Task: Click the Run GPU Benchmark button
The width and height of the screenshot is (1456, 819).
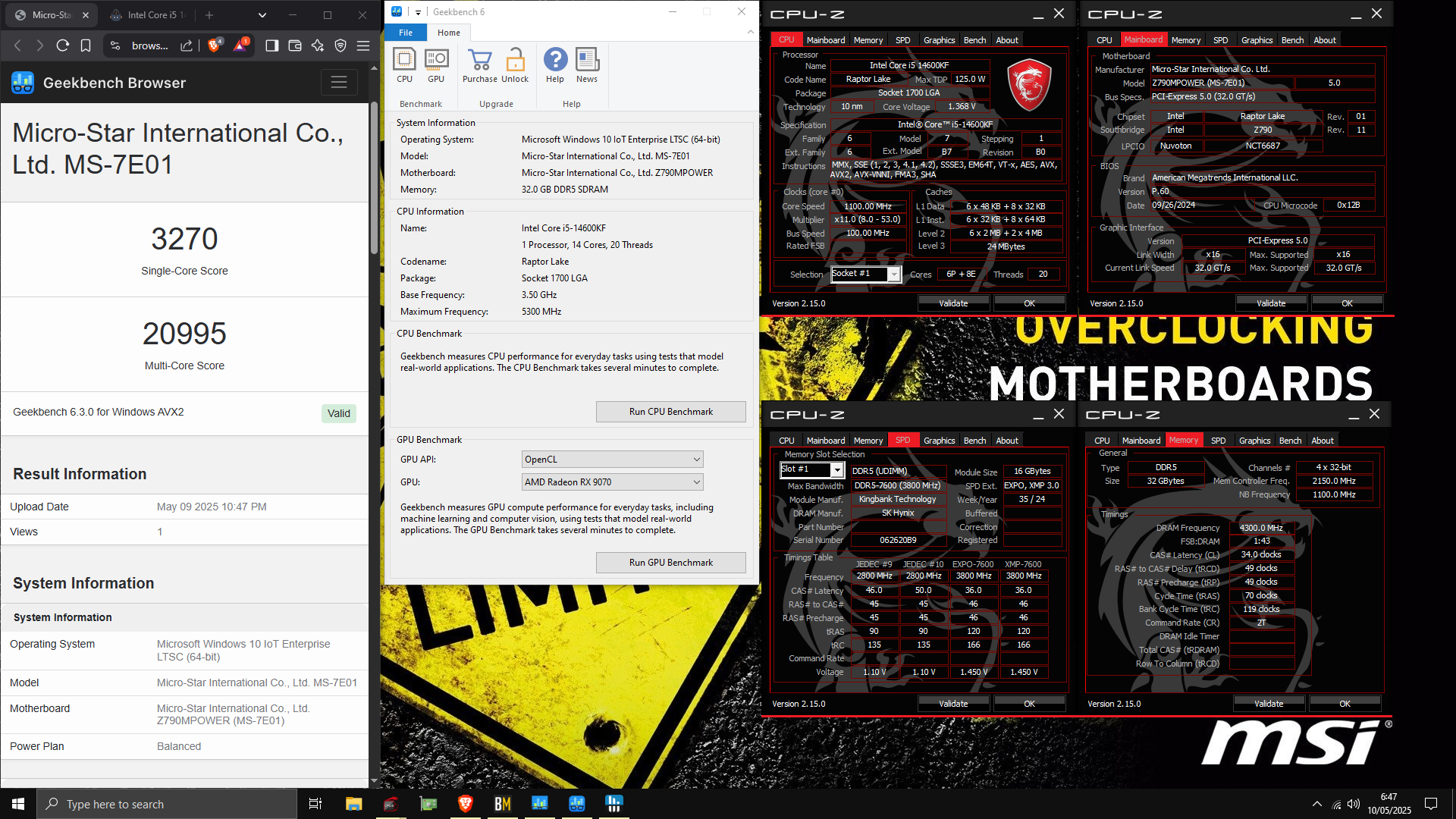Action: pos(670,563)
